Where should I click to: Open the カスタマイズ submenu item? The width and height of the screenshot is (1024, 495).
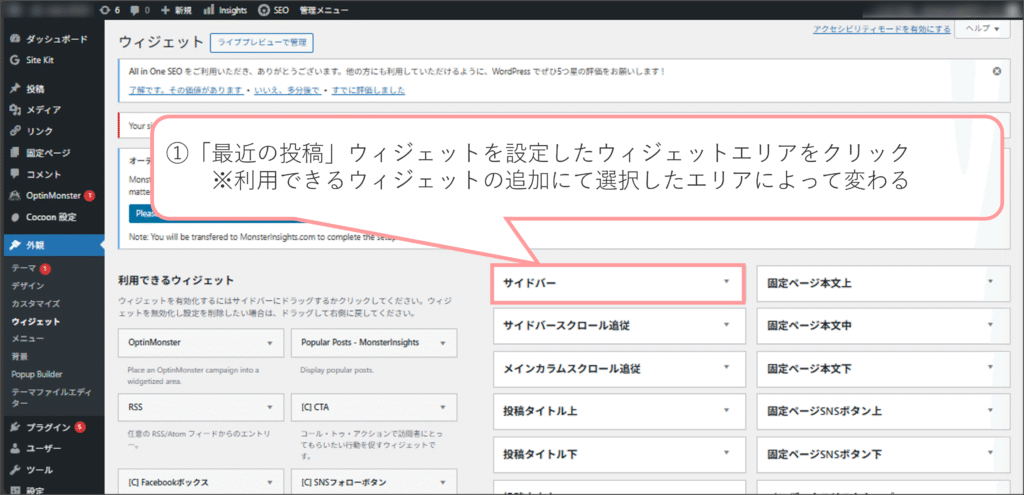pos(35,303)
